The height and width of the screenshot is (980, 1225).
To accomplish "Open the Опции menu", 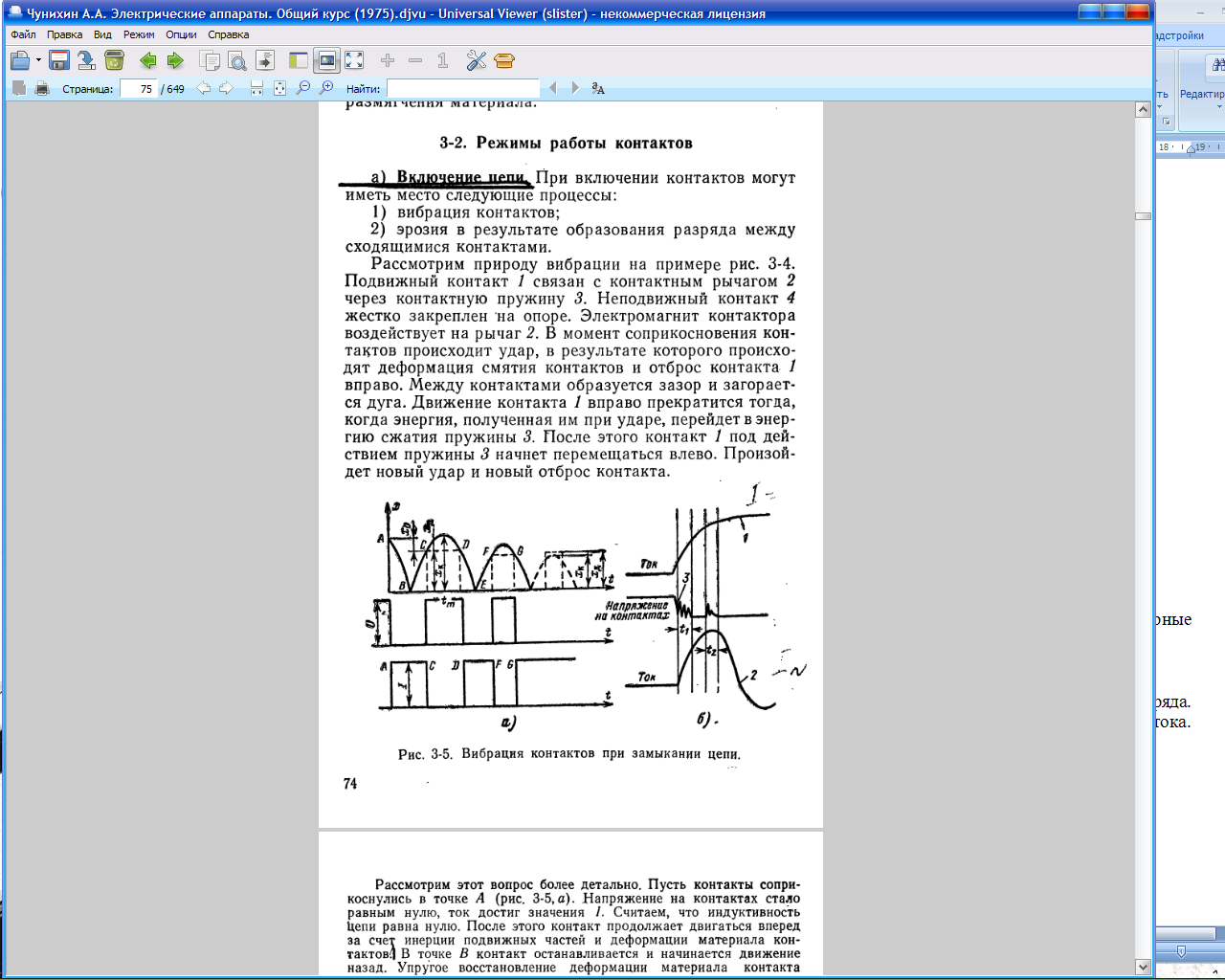I will click(x=181, y=34).
